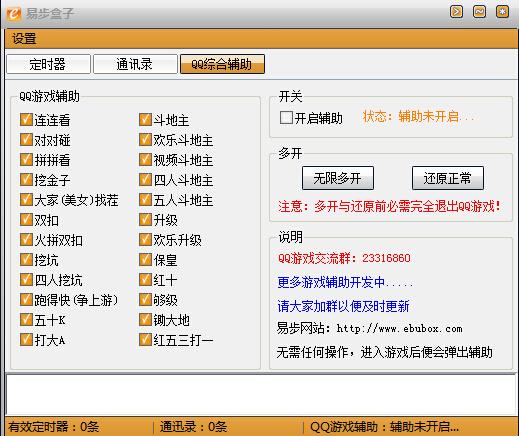This screenshot has height=436, width=519.
Task: Toggle the 对对碰 checkbox
Action: click(x=26, y=140)
